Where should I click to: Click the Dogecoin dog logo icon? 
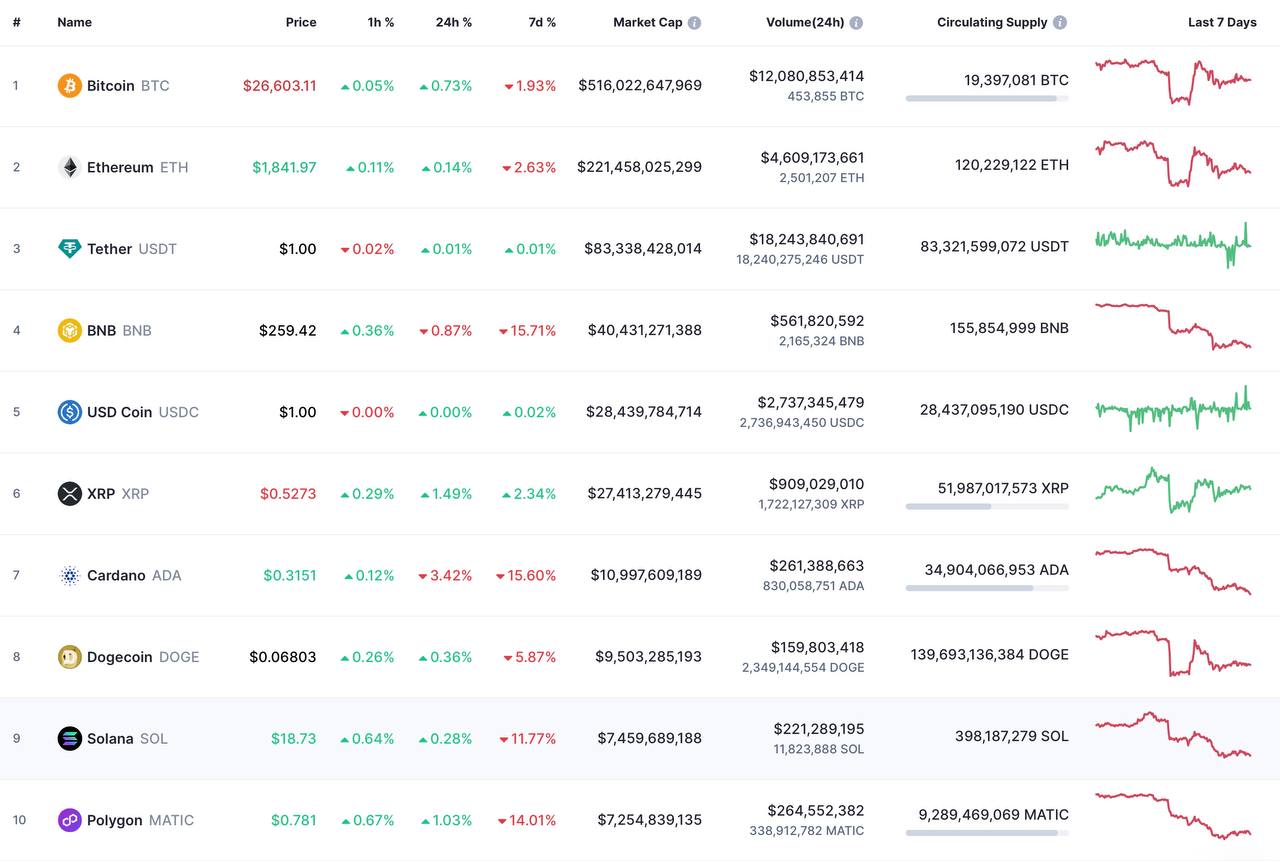(x=69, y=657)
